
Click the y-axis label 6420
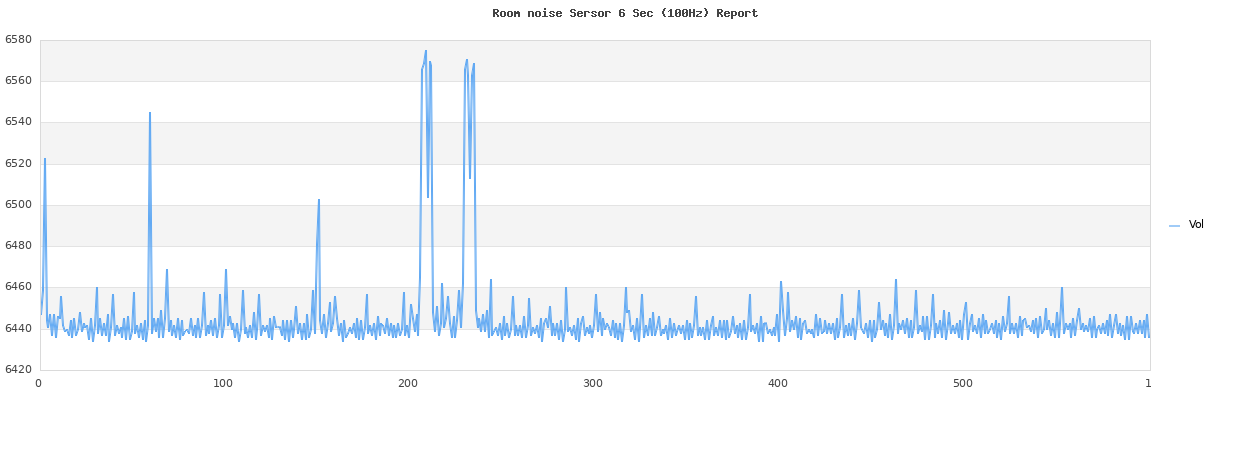[18, 369]
